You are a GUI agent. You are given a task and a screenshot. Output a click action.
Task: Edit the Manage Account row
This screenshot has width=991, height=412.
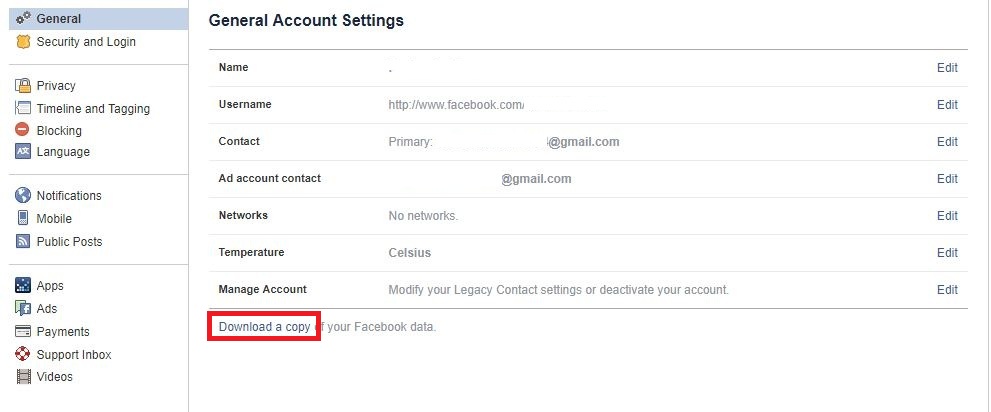click(x=947, y=290)
